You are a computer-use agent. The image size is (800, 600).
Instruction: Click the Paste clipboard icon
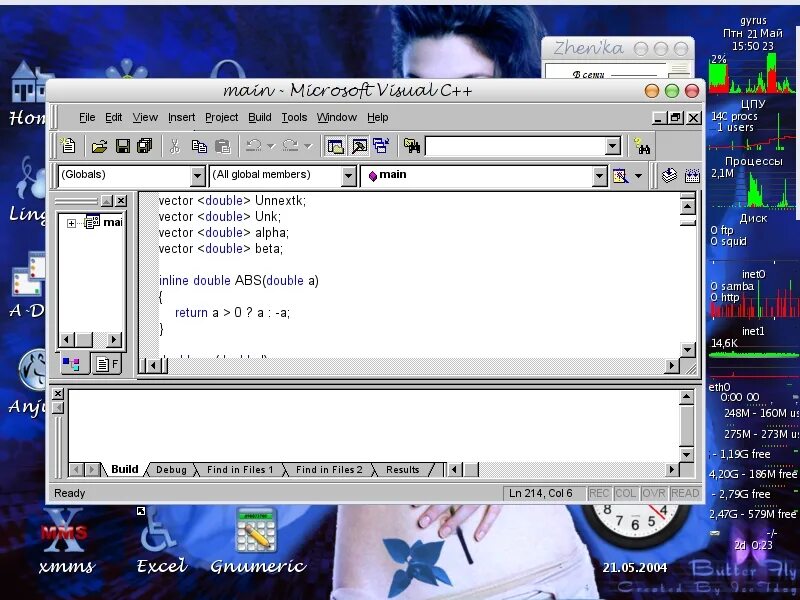(222, 146)
